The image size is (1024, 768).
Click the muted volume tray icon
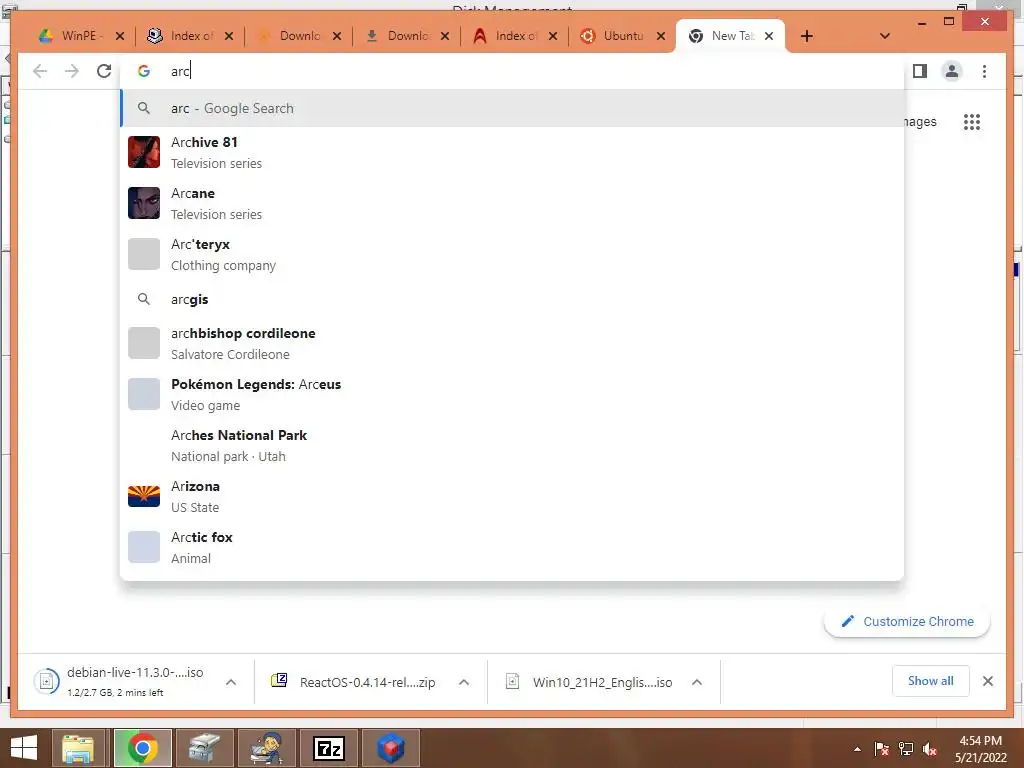929,749
